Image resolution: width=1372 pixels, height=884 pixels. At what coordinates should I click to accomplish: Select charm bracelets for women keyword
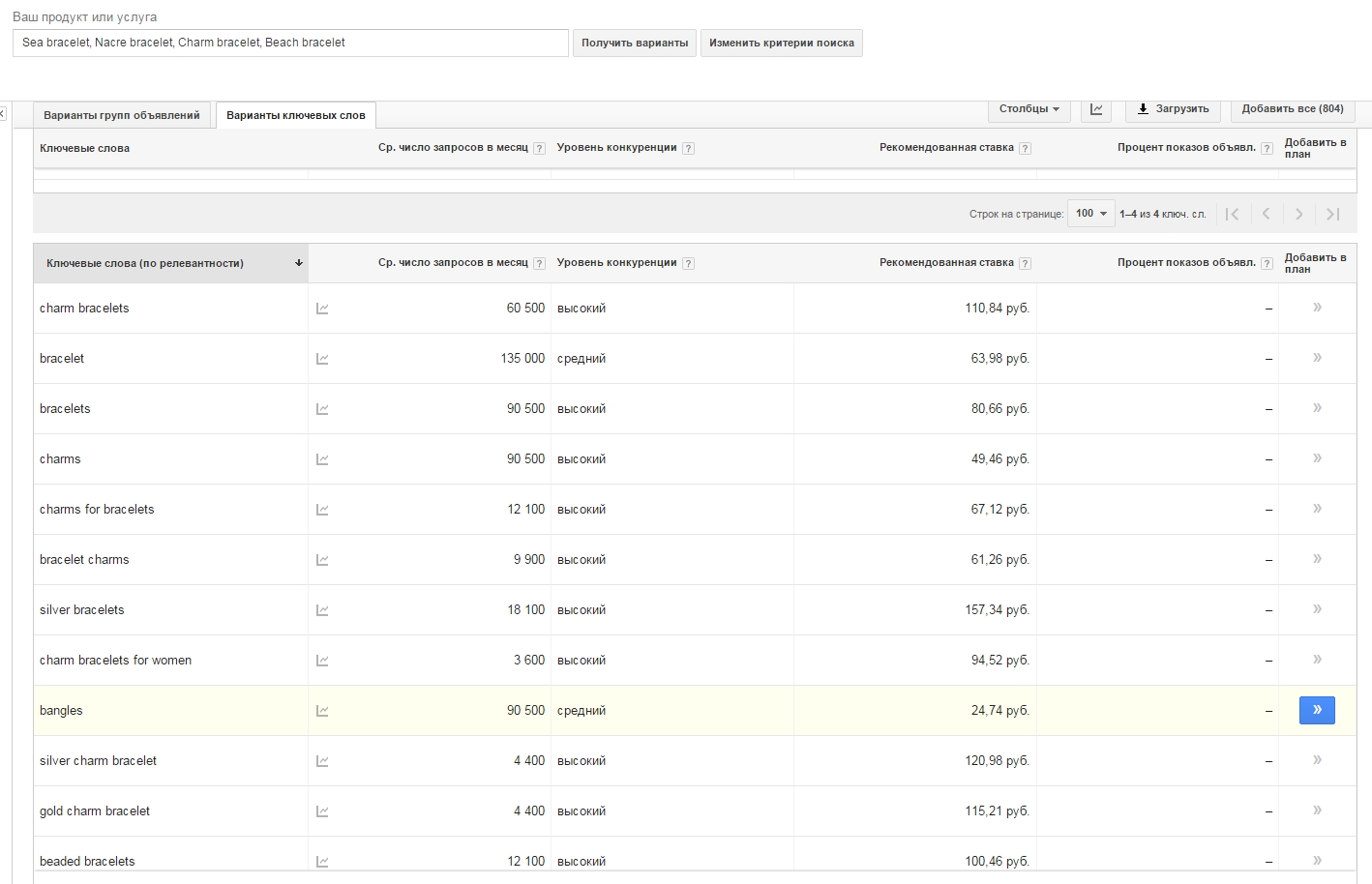point(116,661)
